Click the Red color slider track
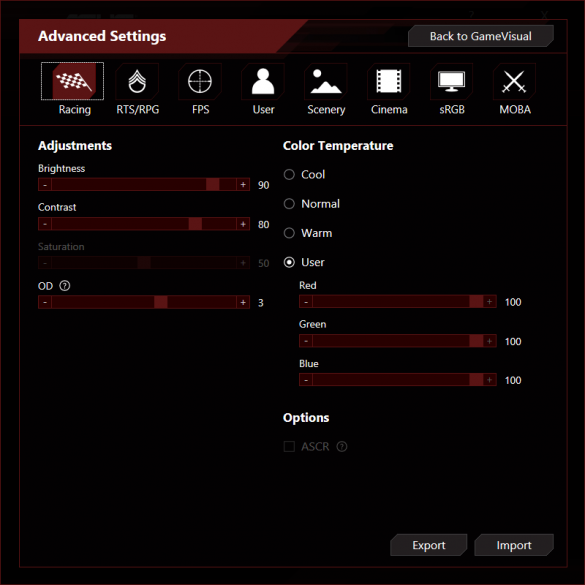 [x=398, y=301]
